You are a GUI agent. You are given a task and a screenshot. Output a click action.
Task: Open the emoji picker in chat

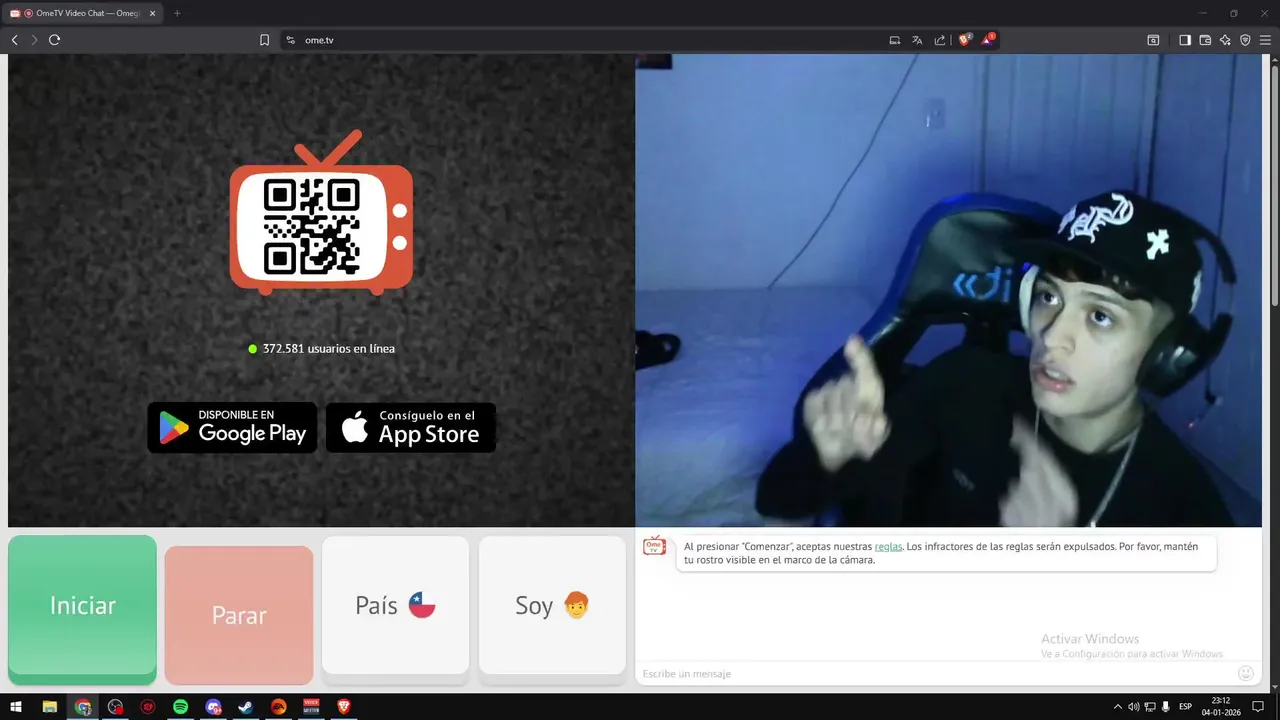[x=1246, y=673]
